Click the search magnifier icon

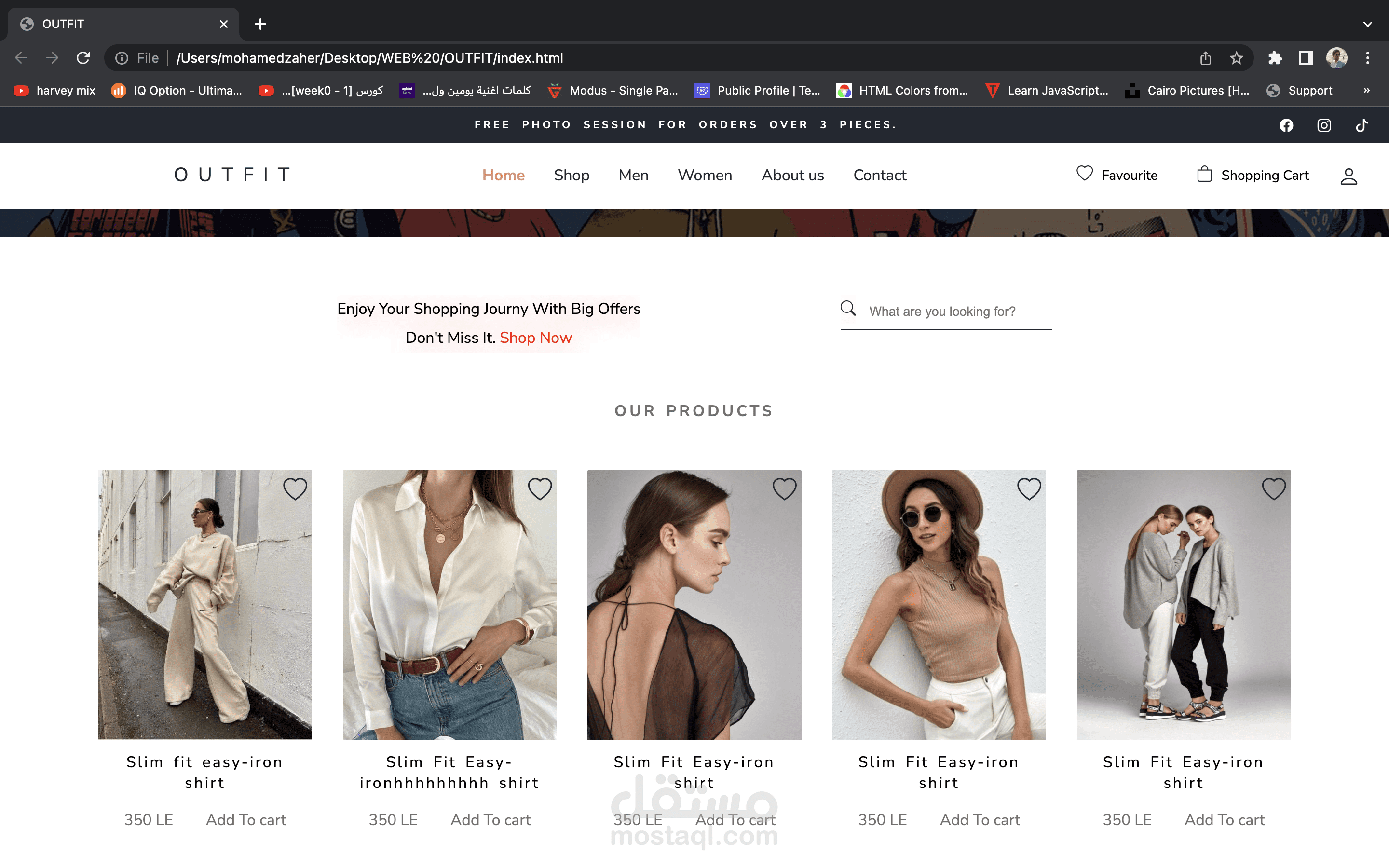[848, 309]
